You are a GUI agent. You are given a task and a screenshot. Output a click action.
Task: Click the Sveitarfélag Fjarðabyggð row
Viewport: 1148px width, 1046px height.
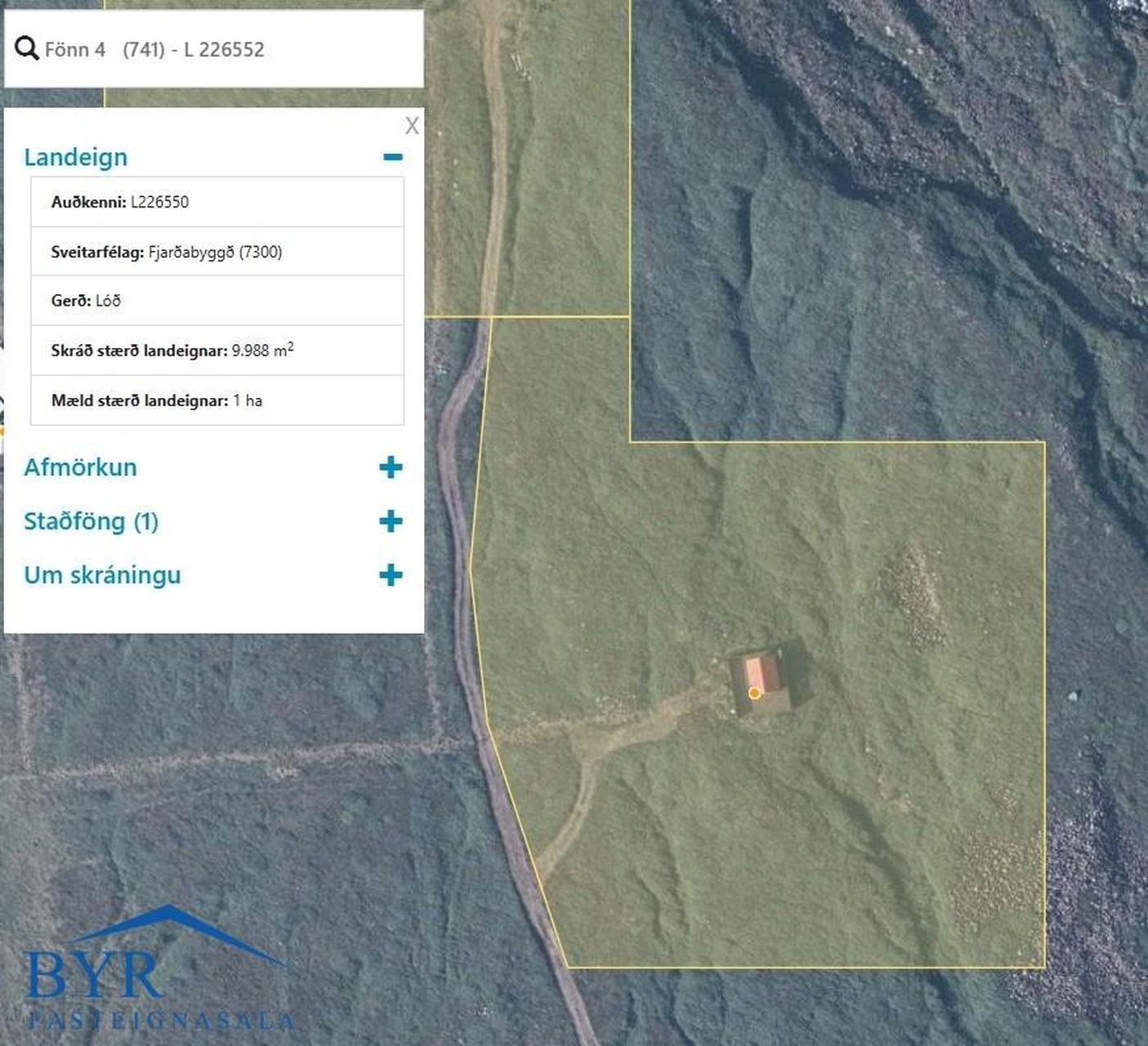pyautogui.click(x=217, y=252)
